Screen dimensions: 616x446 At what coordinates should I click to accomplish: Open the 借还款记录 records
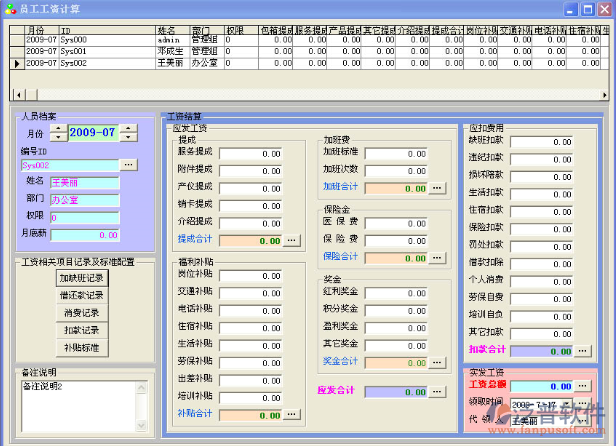click(82, 295)
